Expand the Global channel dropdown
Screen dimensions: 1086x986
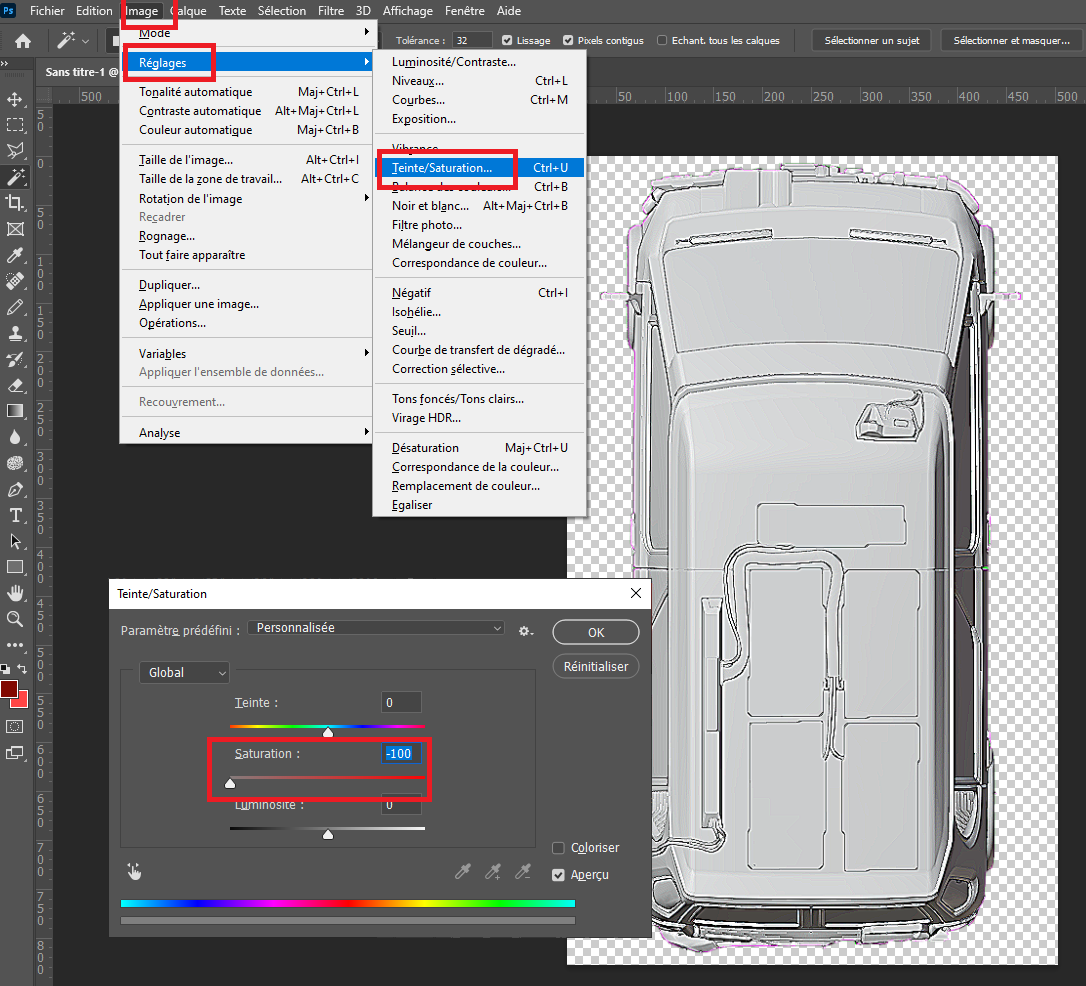coord(184,673)
